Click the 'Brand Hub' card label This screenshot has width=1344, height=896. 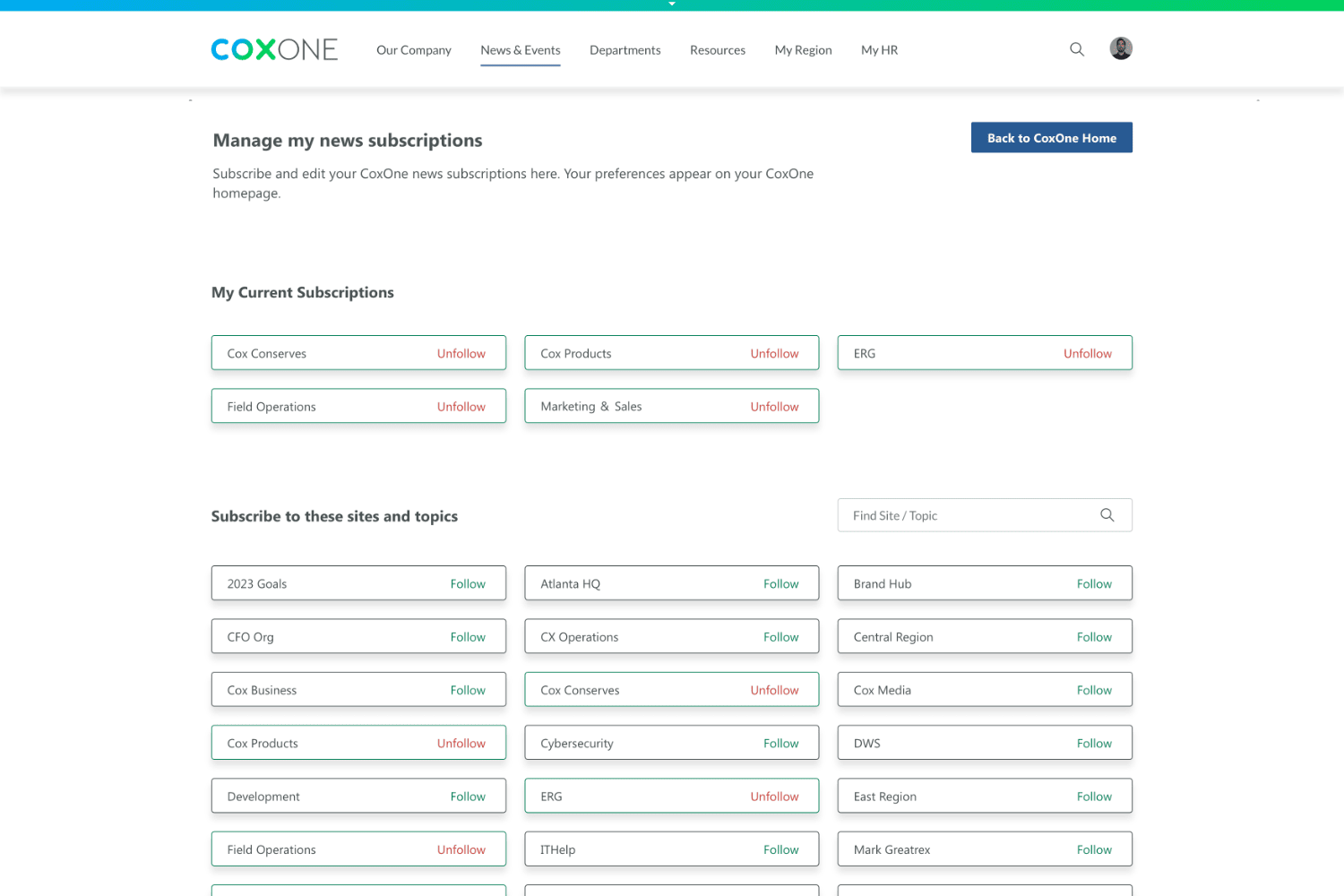point(883,584)
